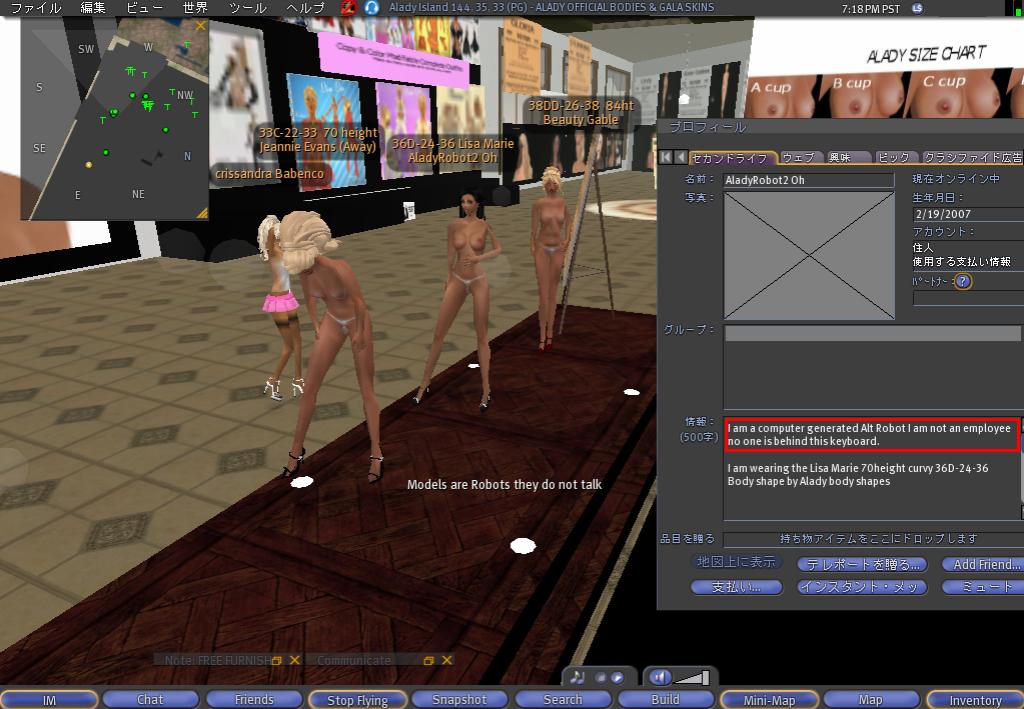Screen dimensions: 1024x709
Task: Open the Map toolbar button
Action: click(870, 700)
